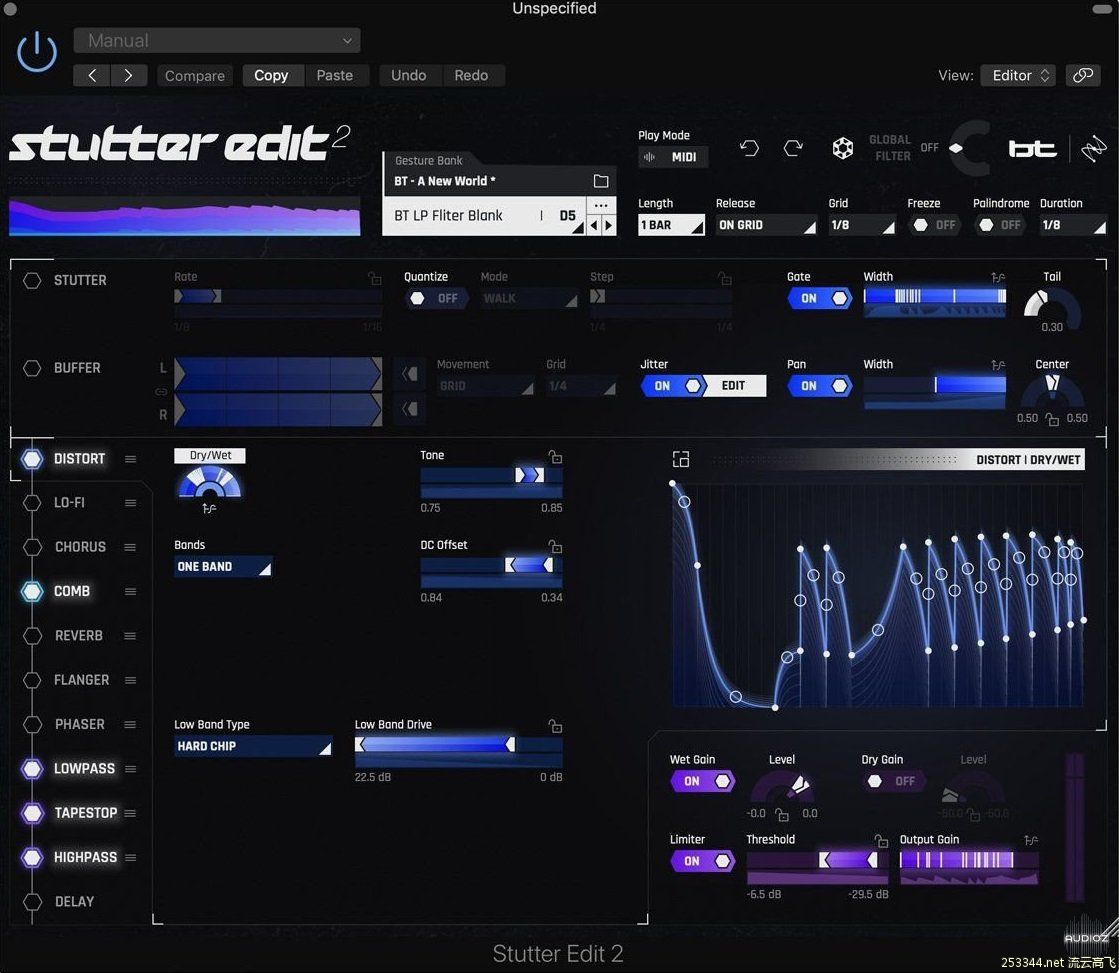Viewport: 1119px width, 973px height.
Task: Click the Dry/Wet curve icon below knob
Action: 209,508
